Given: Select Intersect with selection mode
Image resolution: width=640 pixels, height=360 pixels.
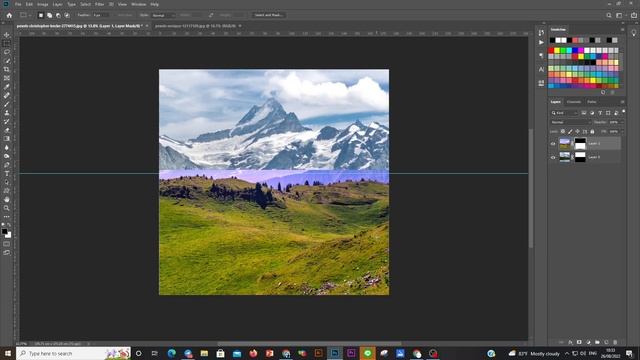Looking at the screenshot, I should (x=67, y=15).
